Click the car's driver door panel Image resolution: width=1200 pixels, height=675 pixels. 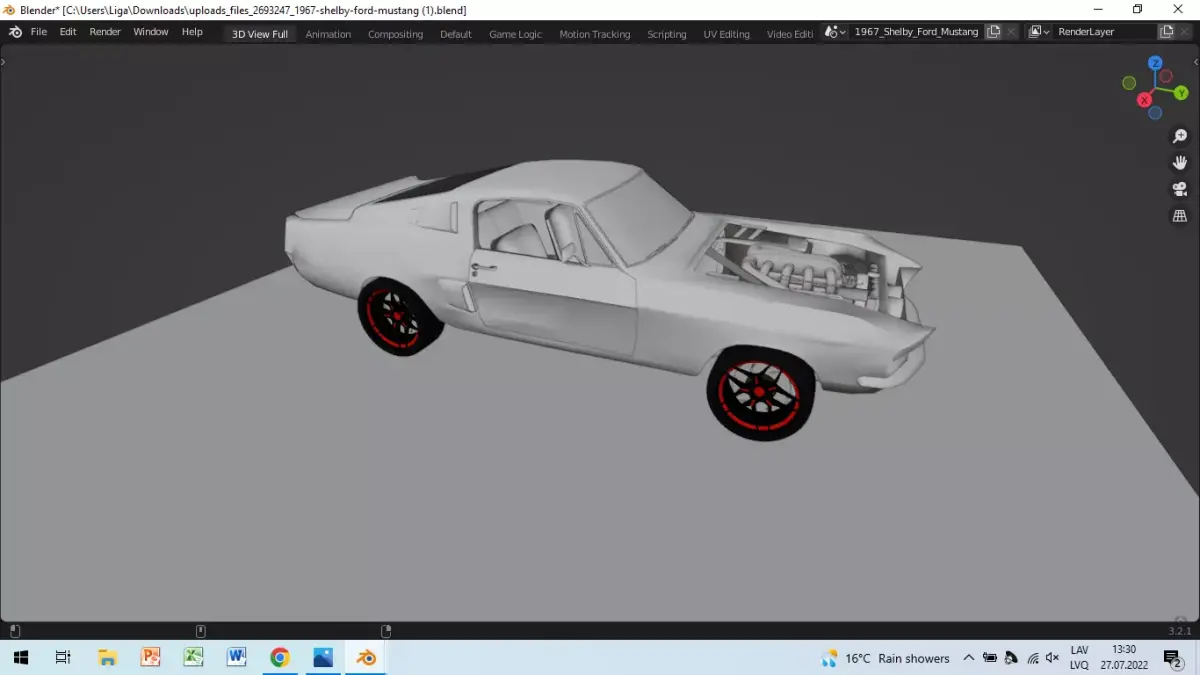[552, 304]
